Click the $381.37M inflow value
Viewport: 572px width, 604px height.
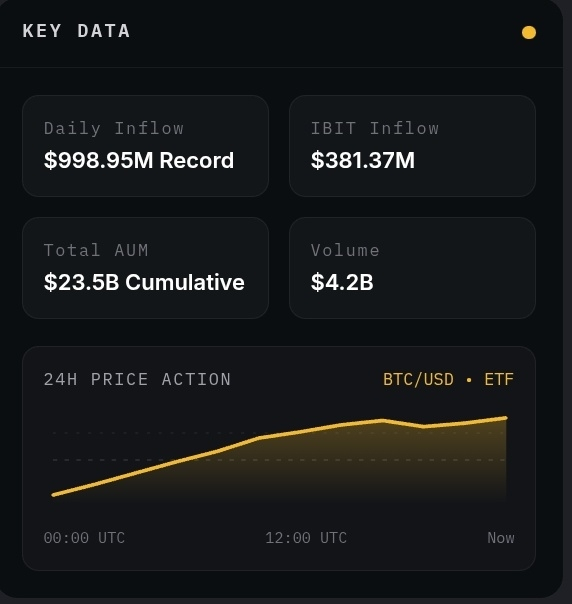[x=363, y=160]
